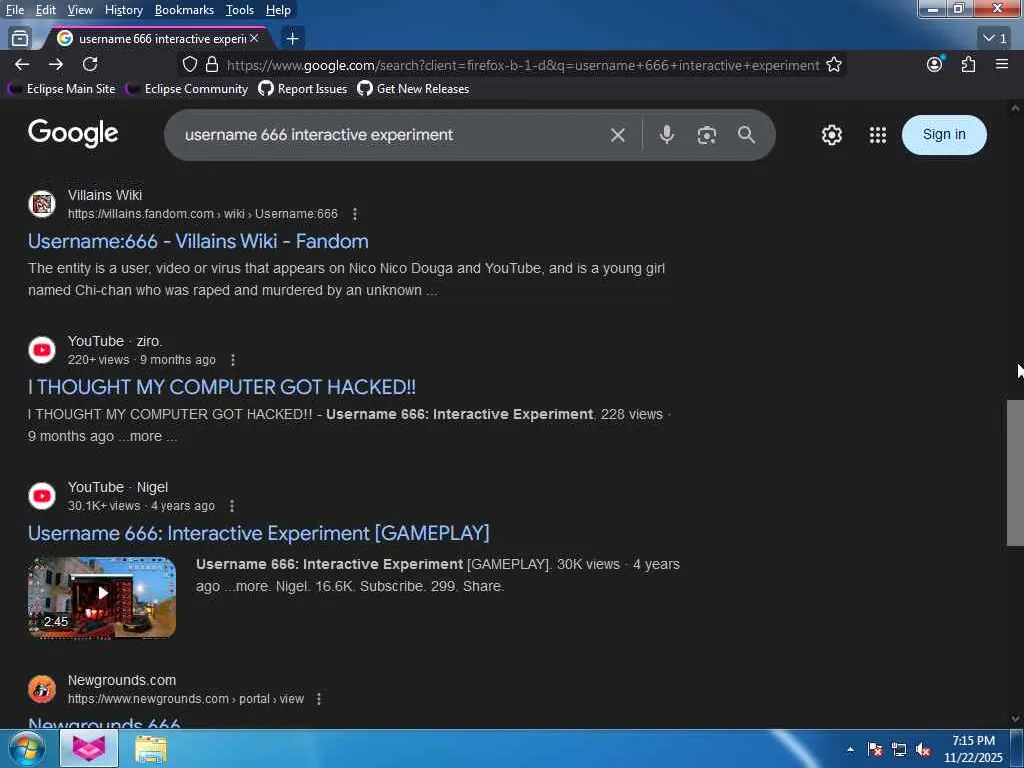Image resolution: width=1024 pixels, height=768 pixels.
Task: Click the muted volume tray icon
Action: click(x=923, y=750)
